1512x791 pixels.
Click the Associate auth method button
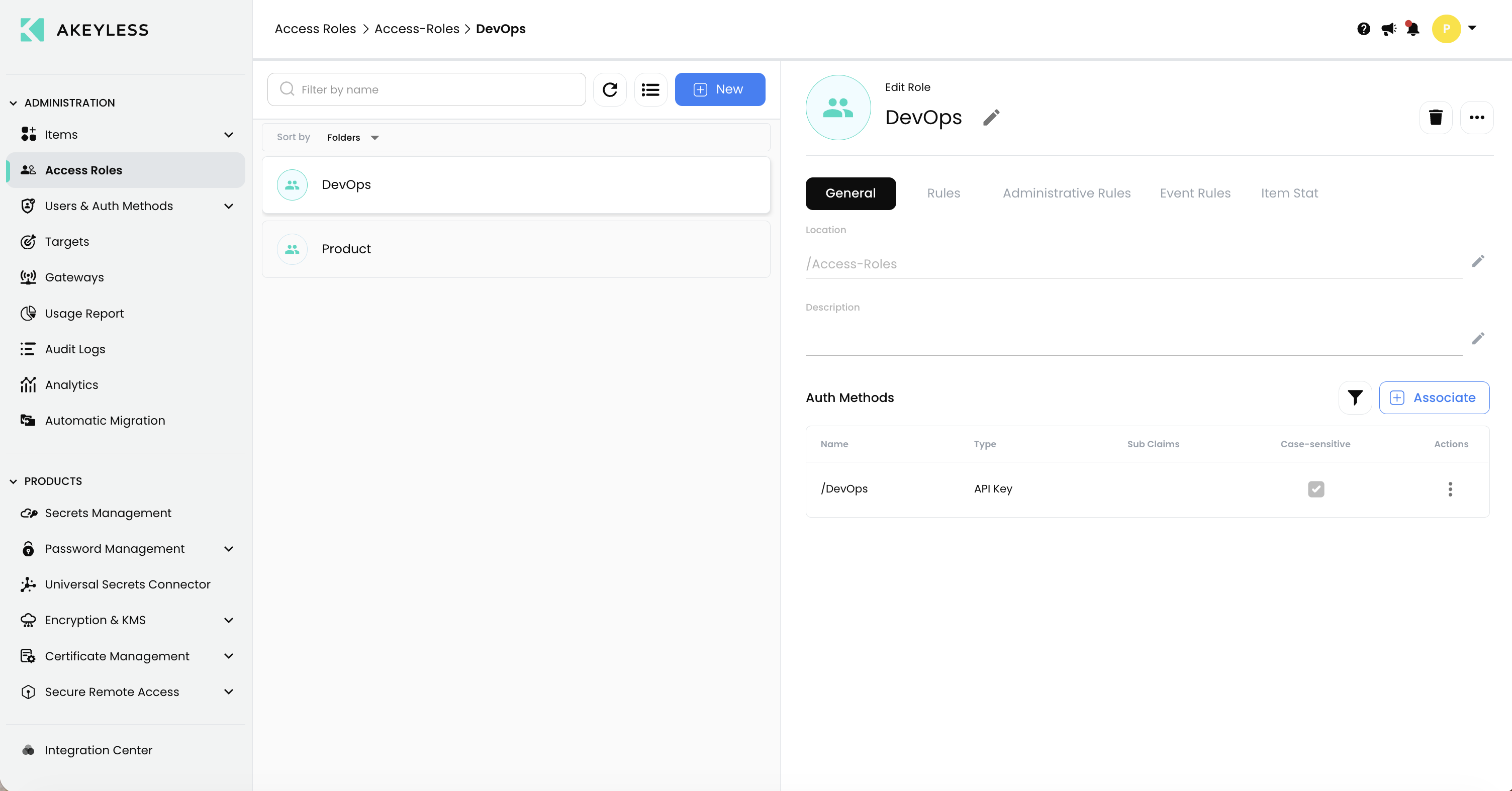[x=1434, y=398]
